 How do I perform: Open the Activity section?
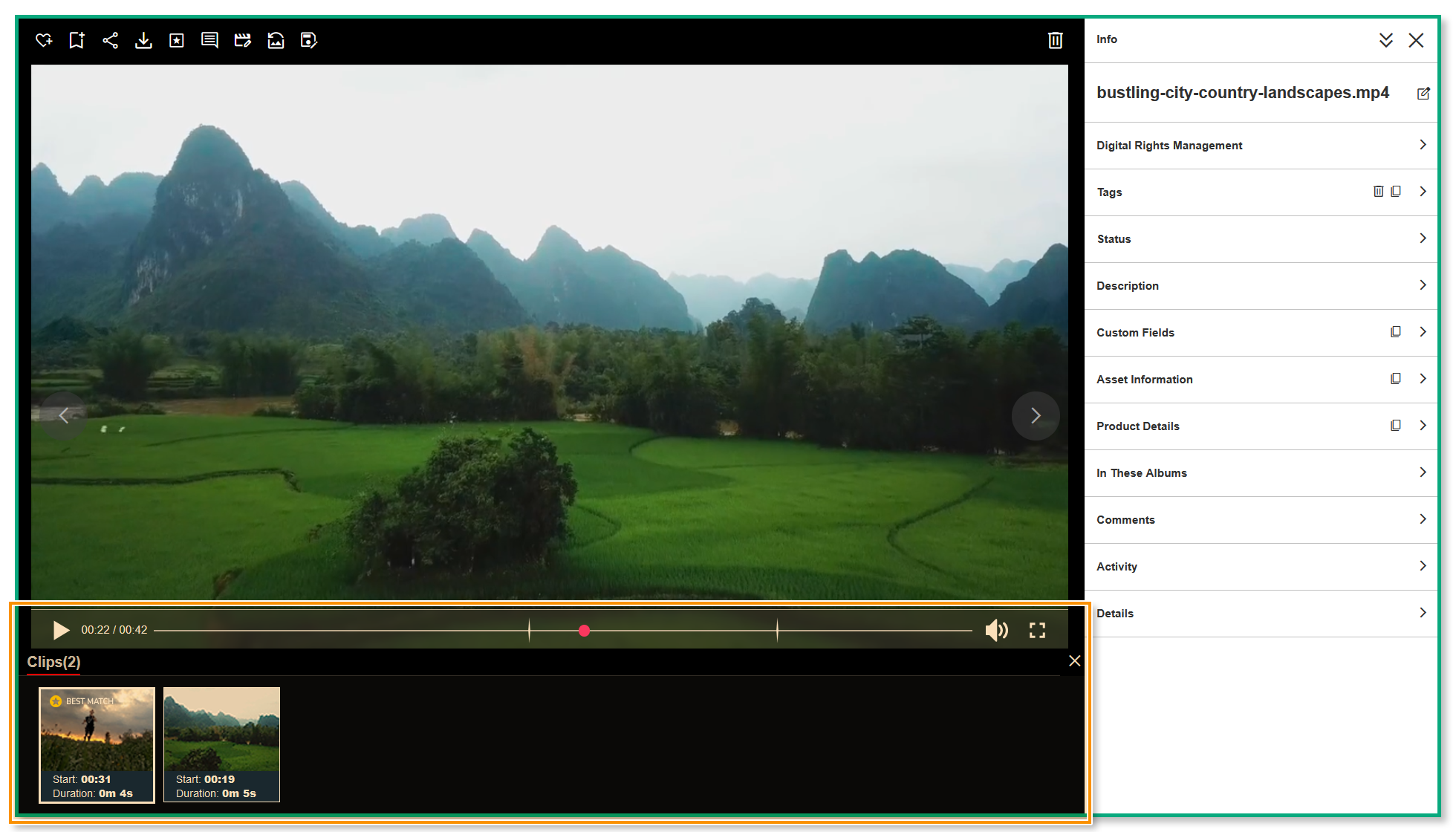pyautogui.click(x=1260, y=567)
